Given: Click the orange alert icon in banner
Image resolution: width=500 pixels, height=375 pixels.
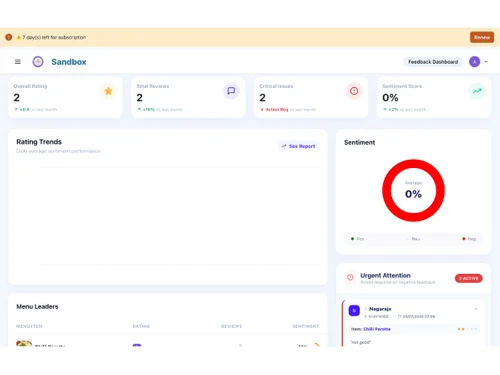Looking at the screenshot, I should [x=9, y=37].
